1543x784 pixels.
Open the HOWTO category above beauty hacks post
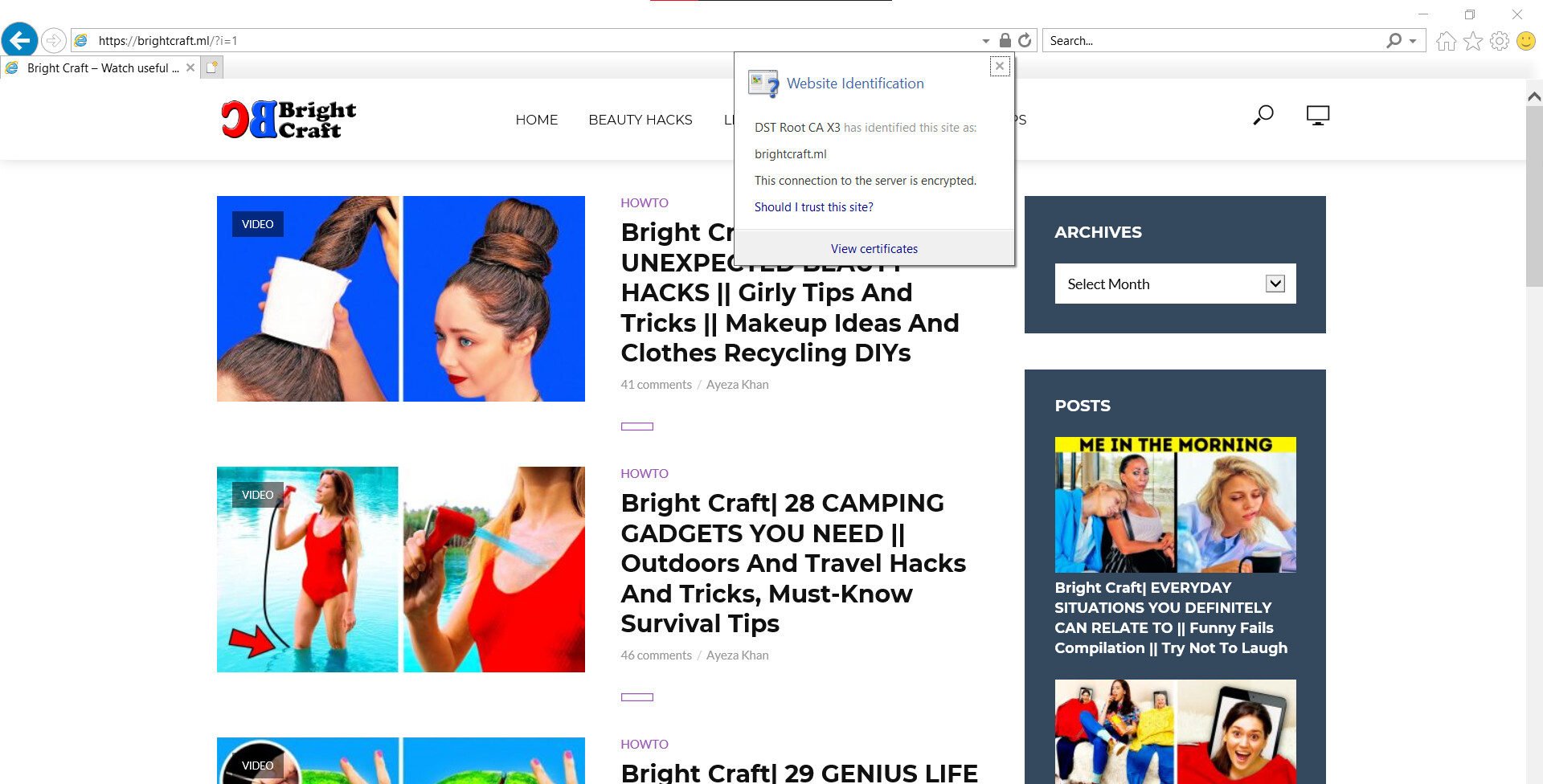point(645,203)
